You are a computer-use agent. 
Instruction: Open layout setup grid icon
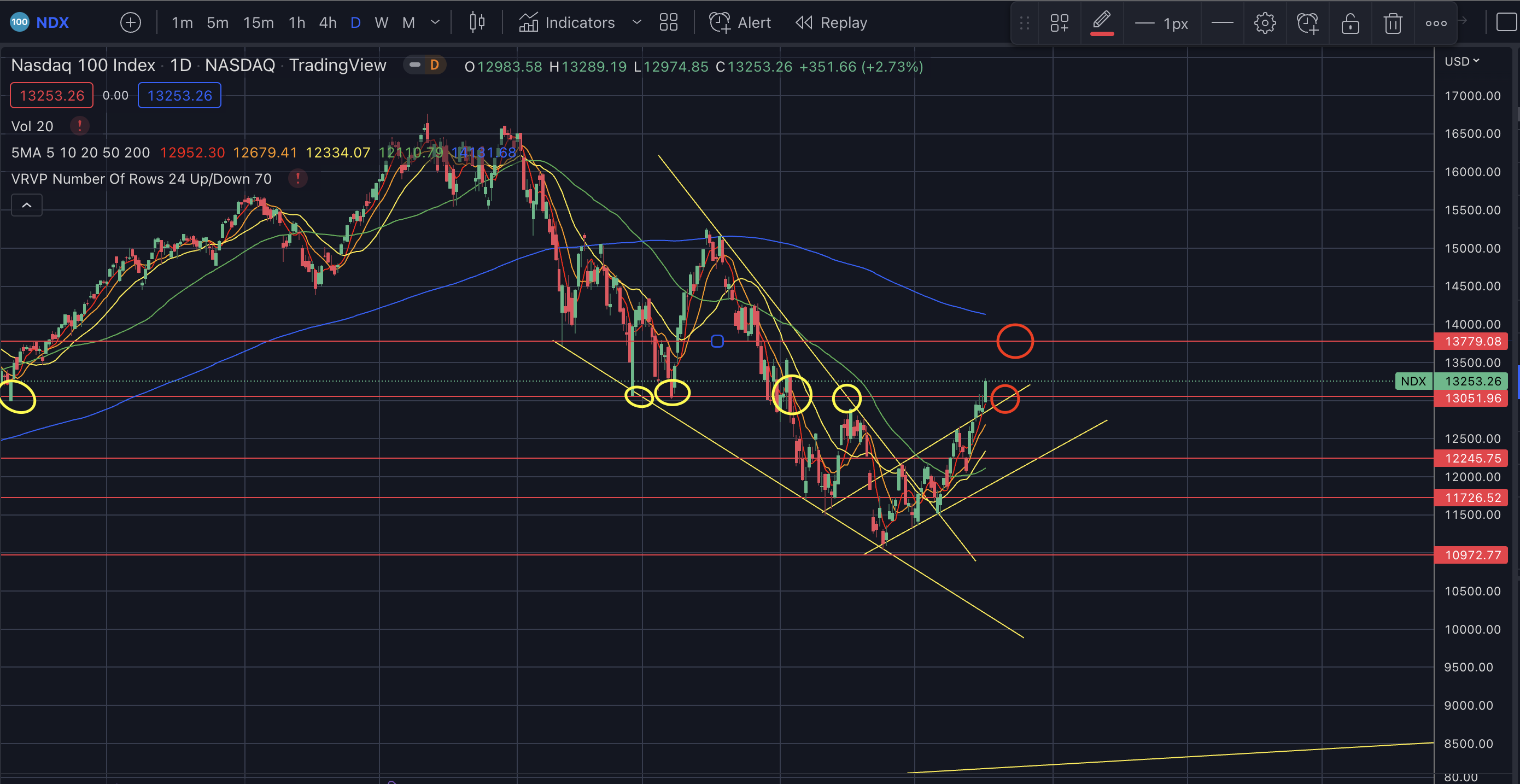click(669, 22)
